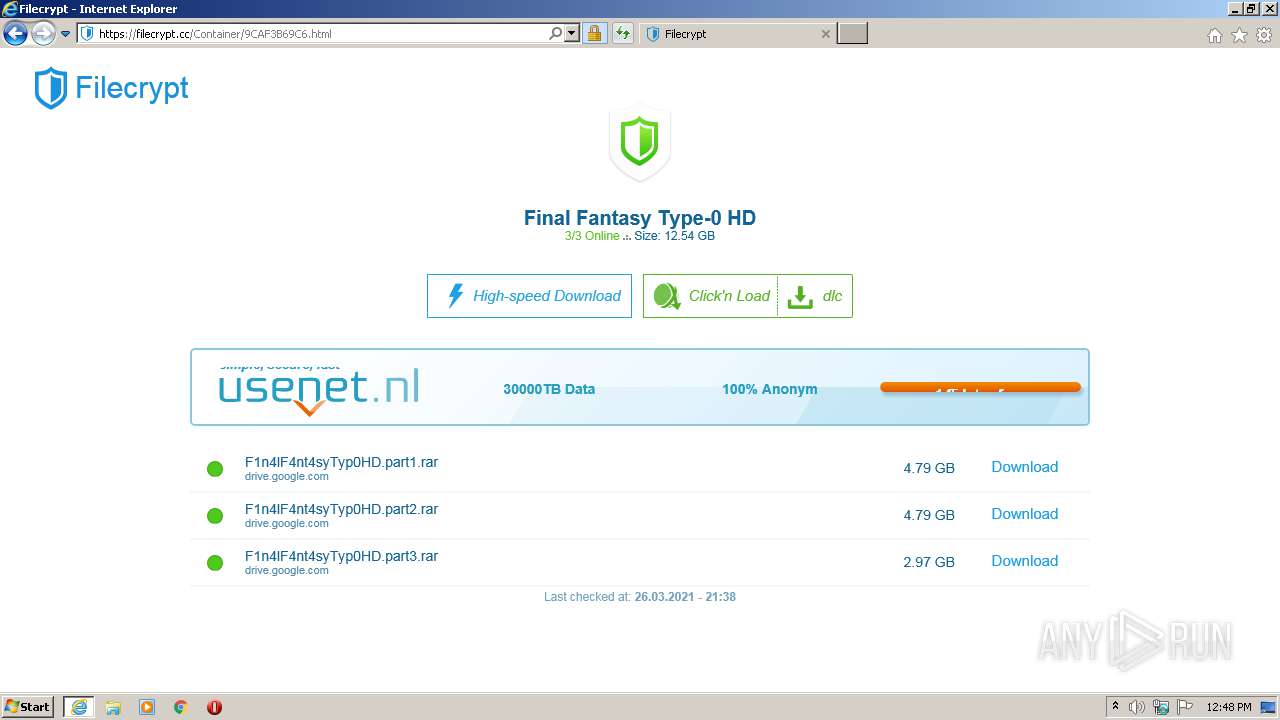Click the 2.97 GB size value

click(x=929, y=562)
